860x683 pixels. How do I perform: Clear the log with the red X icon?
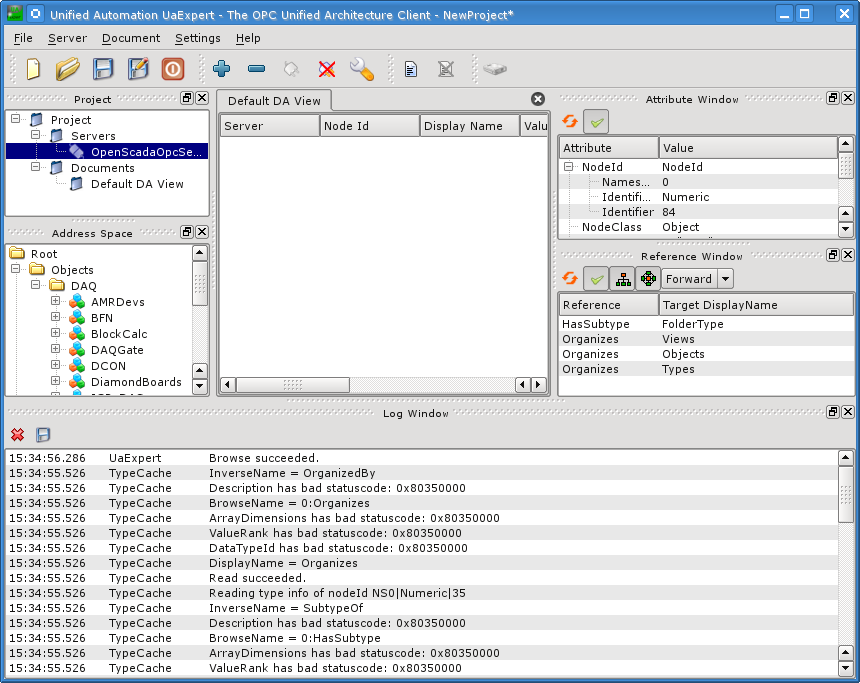point(17,435)
